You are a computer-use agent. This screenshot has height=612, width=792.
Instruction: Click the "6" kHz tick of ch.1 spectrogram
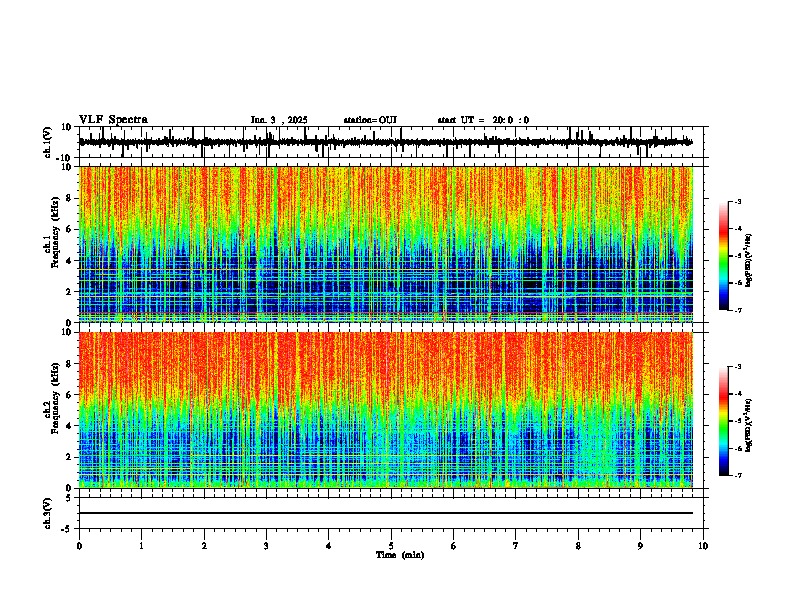69,229
